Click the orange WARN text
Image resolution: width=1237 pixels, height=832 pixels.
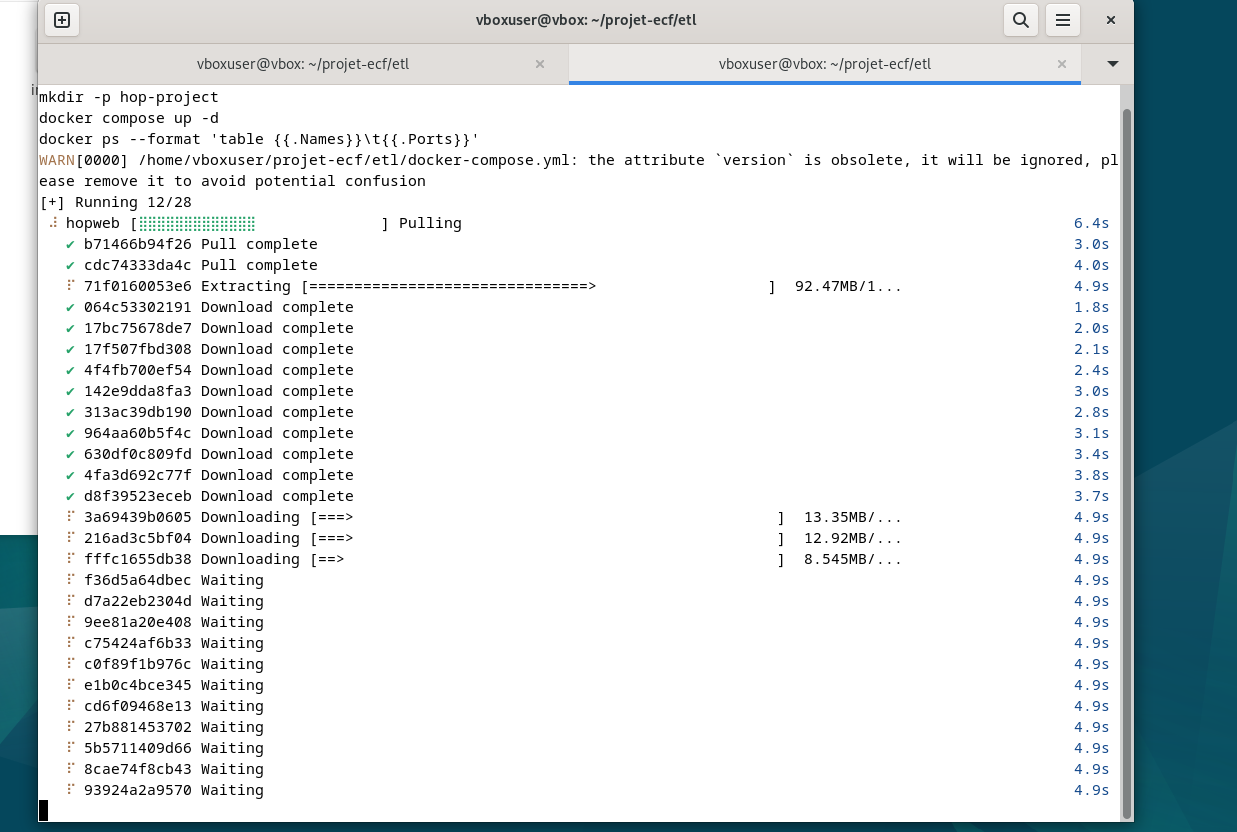56,160
